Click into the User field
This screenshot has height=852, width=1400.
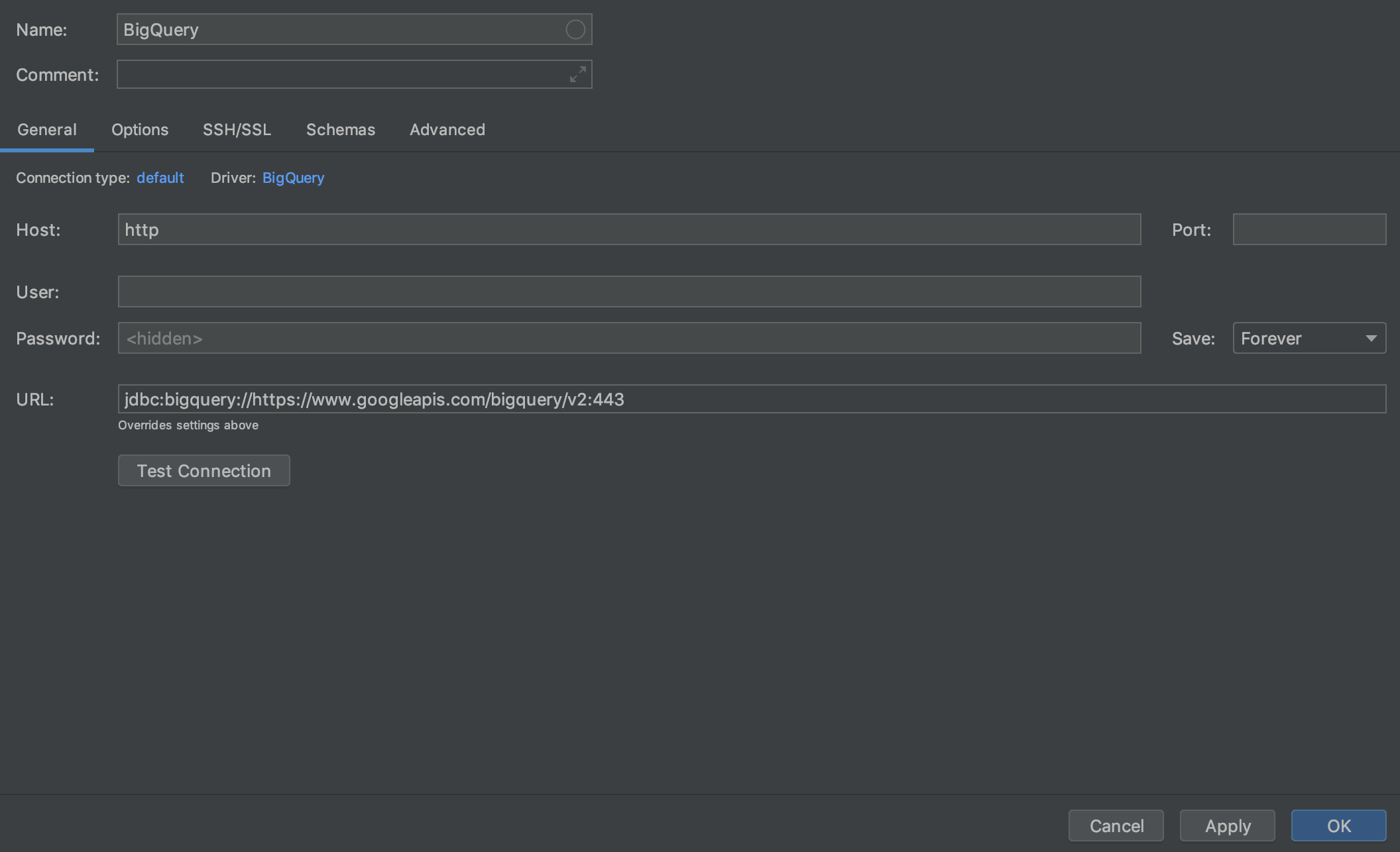629,292
